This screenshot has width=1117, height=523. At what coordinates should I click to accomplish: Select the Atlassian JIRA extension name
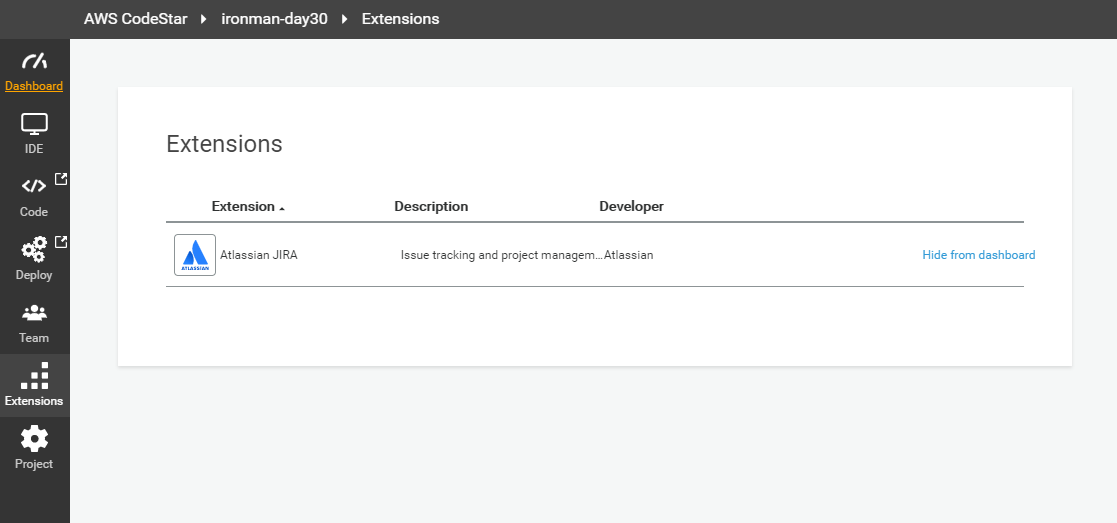(x=258, y=255)
